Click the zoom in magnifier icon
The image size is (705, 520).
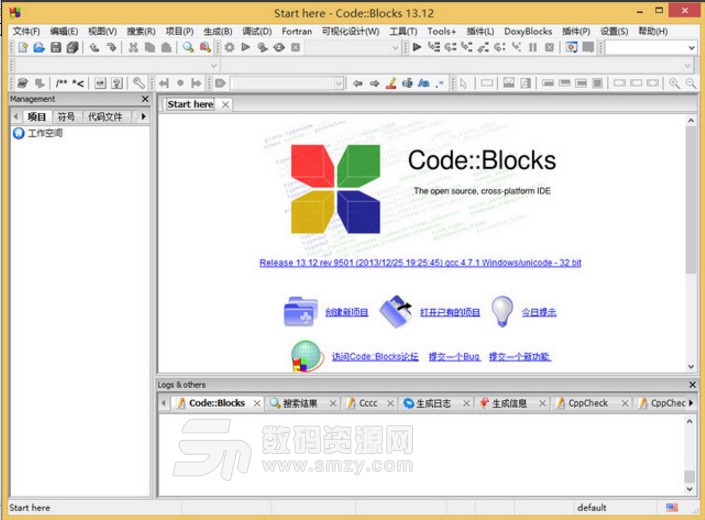[674, 83]
